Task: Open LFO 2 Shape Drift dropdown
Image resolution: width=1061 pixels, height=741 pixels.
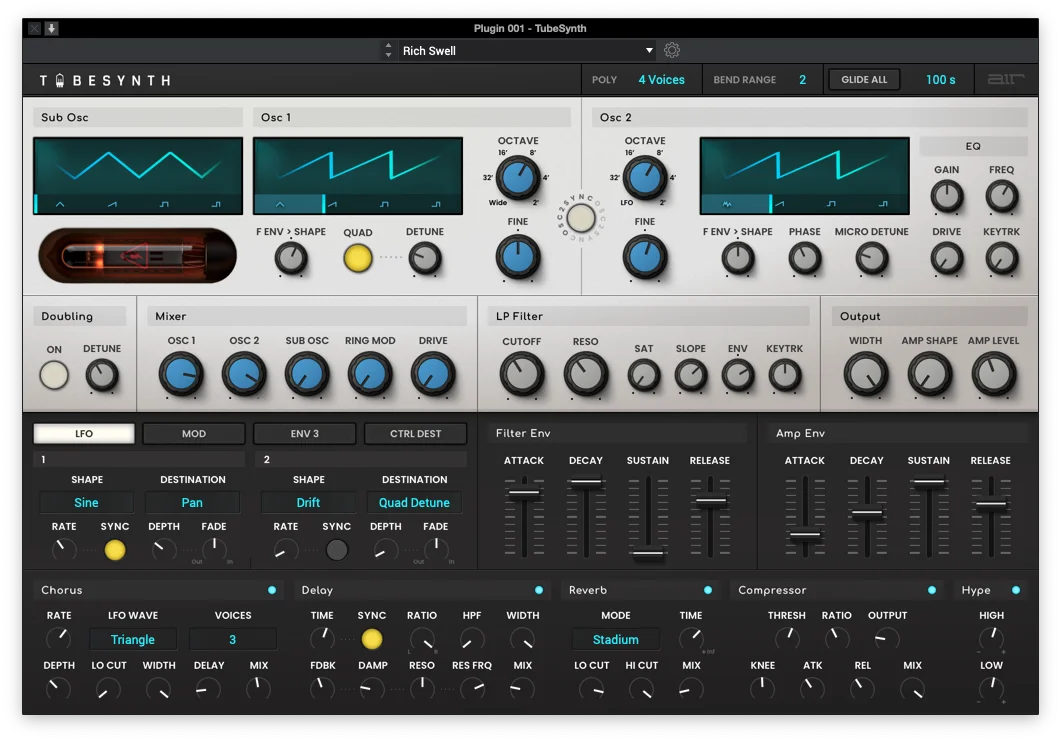Action: point(308,503)
